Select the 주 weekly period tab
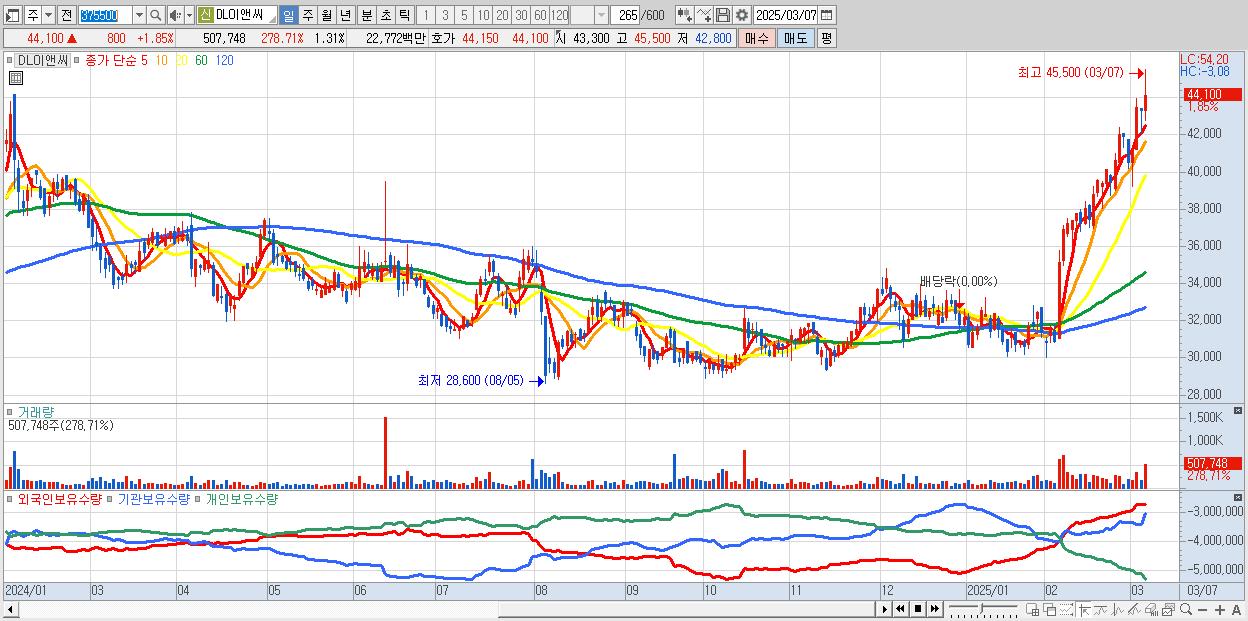 click(307, 15)
